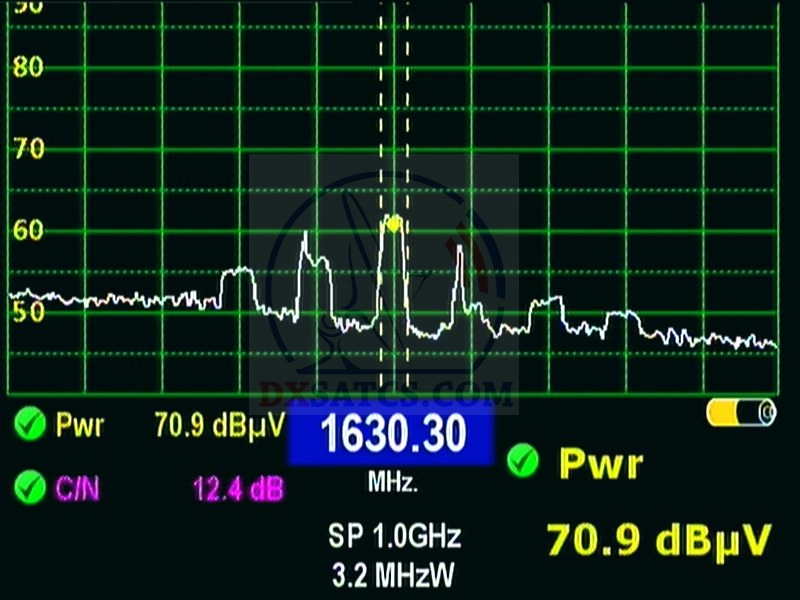This screenshot has height=600, width=800.
Task: Select the SP 1.0GHz span setting
Action: pyautogui.click(x=394, y=536)
